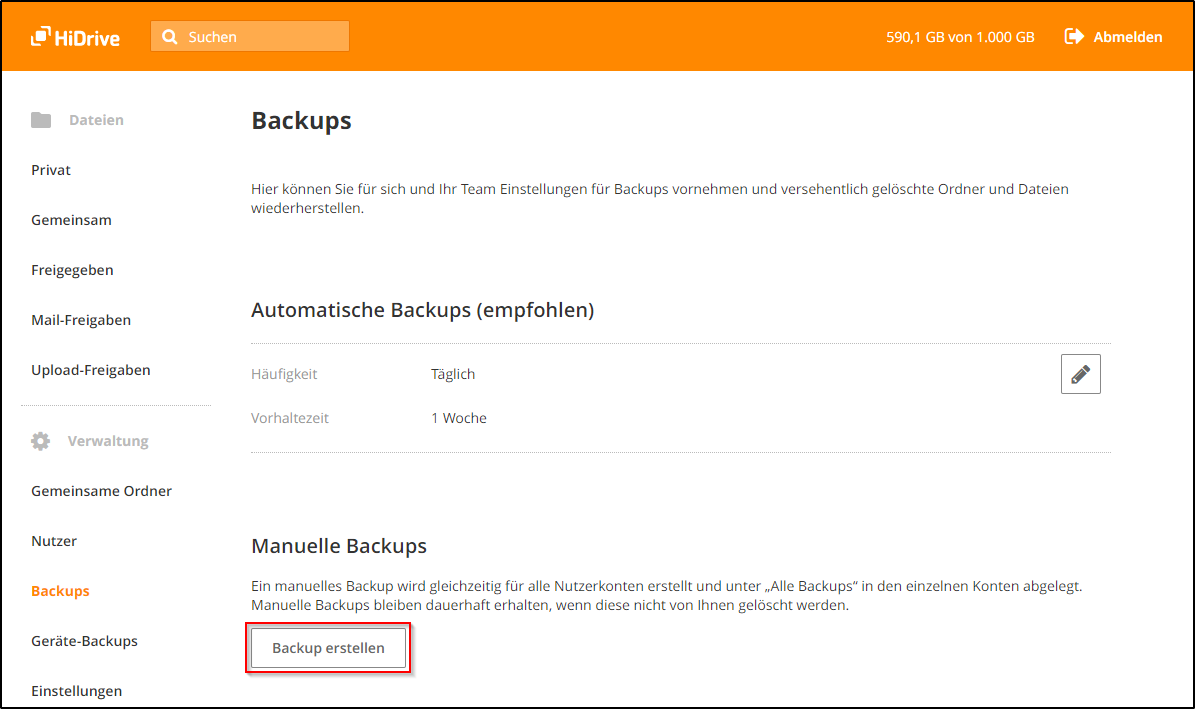Click the storage usage 590,1 GB text
Screen dimensions: 1195x709
pos(960,37)
